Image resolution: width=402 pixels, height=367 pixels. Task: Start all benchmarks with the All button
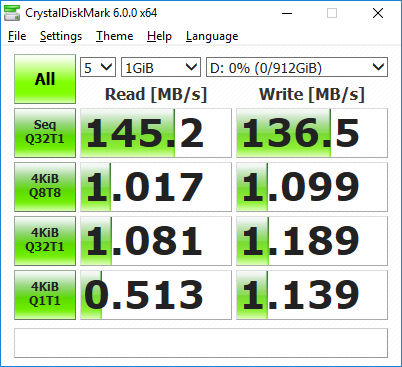click(x=45, y=79)
